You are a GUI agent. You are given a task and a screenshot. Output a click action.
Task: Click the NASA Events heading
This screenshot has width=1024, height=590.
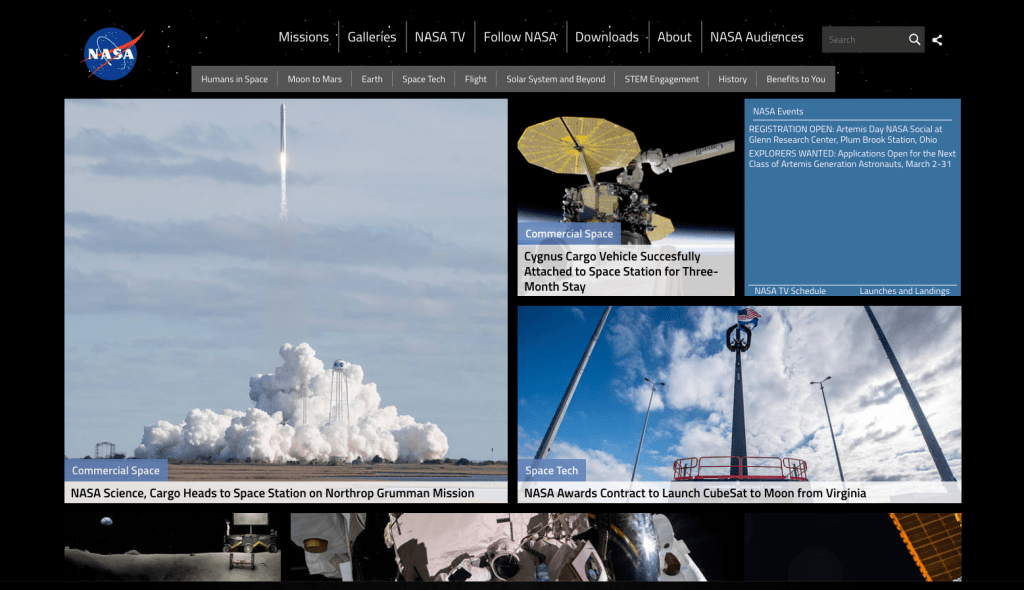(x=778, y=112)
